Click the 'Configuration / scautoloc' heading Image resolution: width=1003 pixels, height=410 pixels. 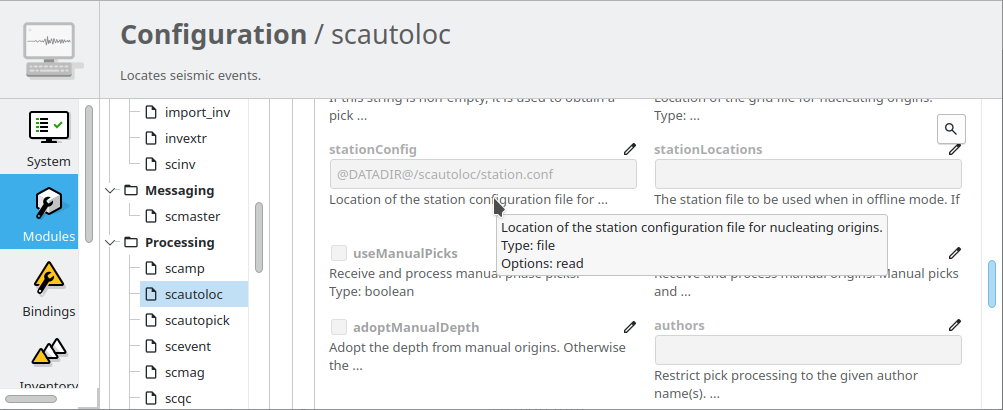285,35
